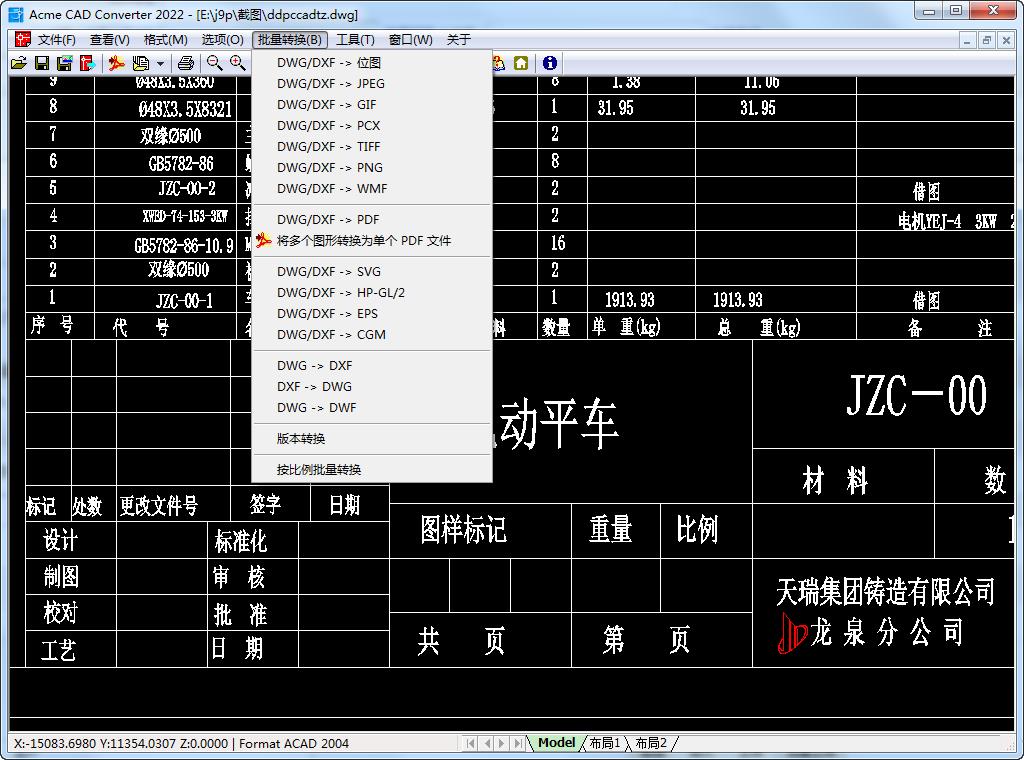
Task: Click the PDF icon beside multi-drawing PDF entry
Action: click(264, 240)
